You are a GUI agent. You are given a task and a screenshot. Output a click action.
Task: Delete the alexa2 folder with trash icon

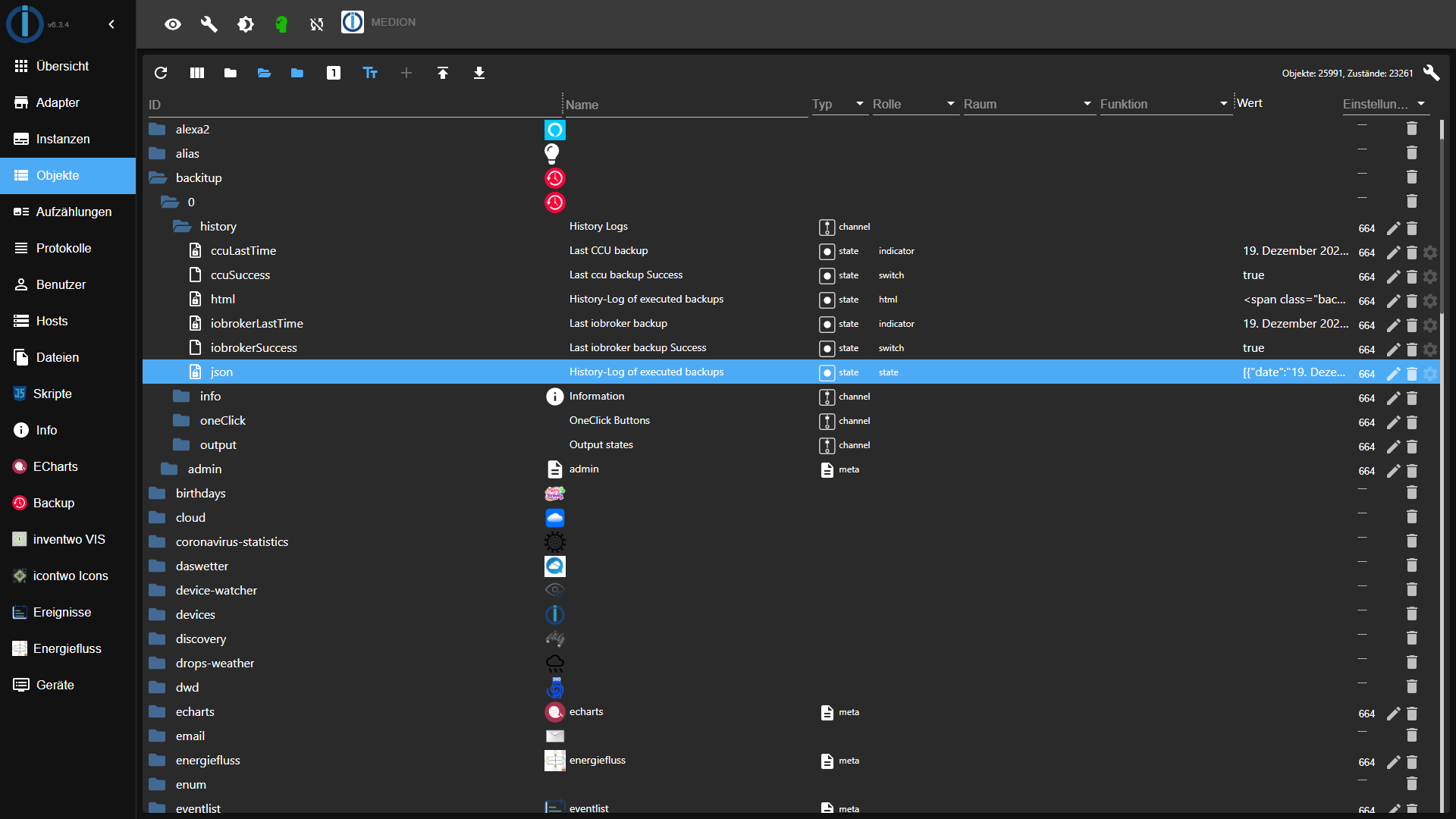pos(1412,129)
